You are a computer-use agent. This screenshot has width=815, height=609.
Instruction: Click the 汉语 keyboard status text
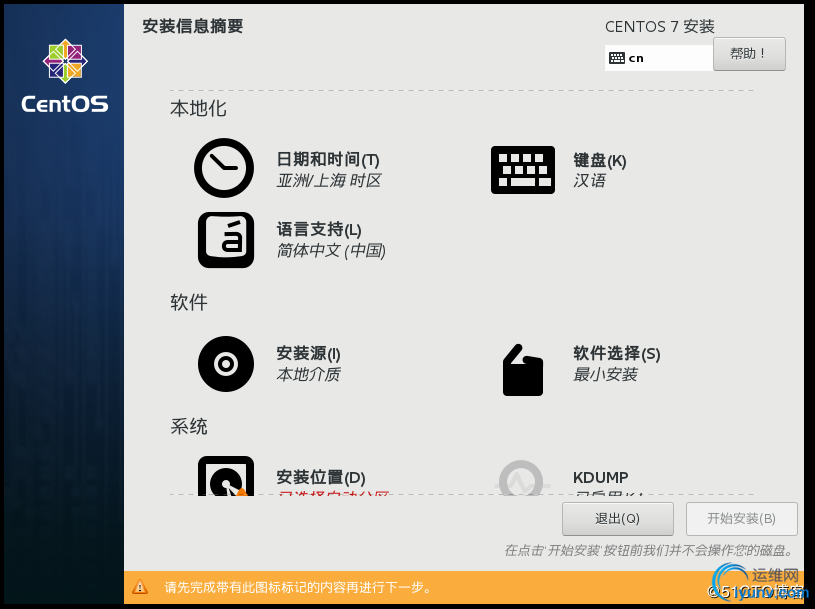click(x=589, y=180)
